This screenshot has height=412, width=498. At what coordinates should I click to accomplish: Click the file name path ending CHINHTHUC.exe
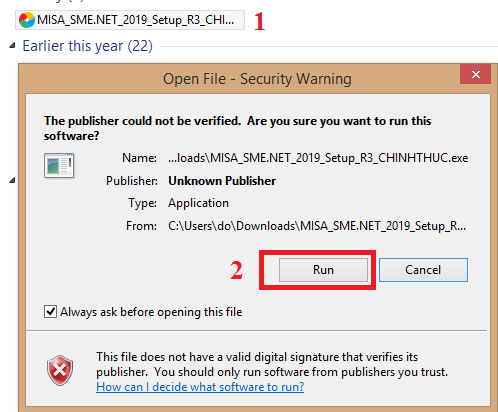[x=318, y=158]
